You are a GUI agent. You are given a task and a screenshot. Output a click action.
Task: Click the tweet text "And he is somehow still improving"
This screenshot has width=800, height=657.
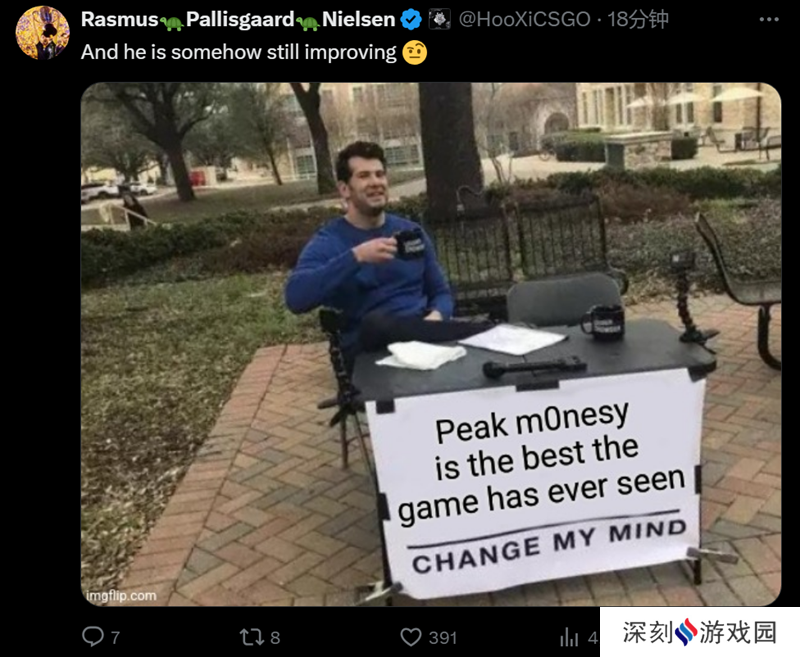tap(238, 52)
